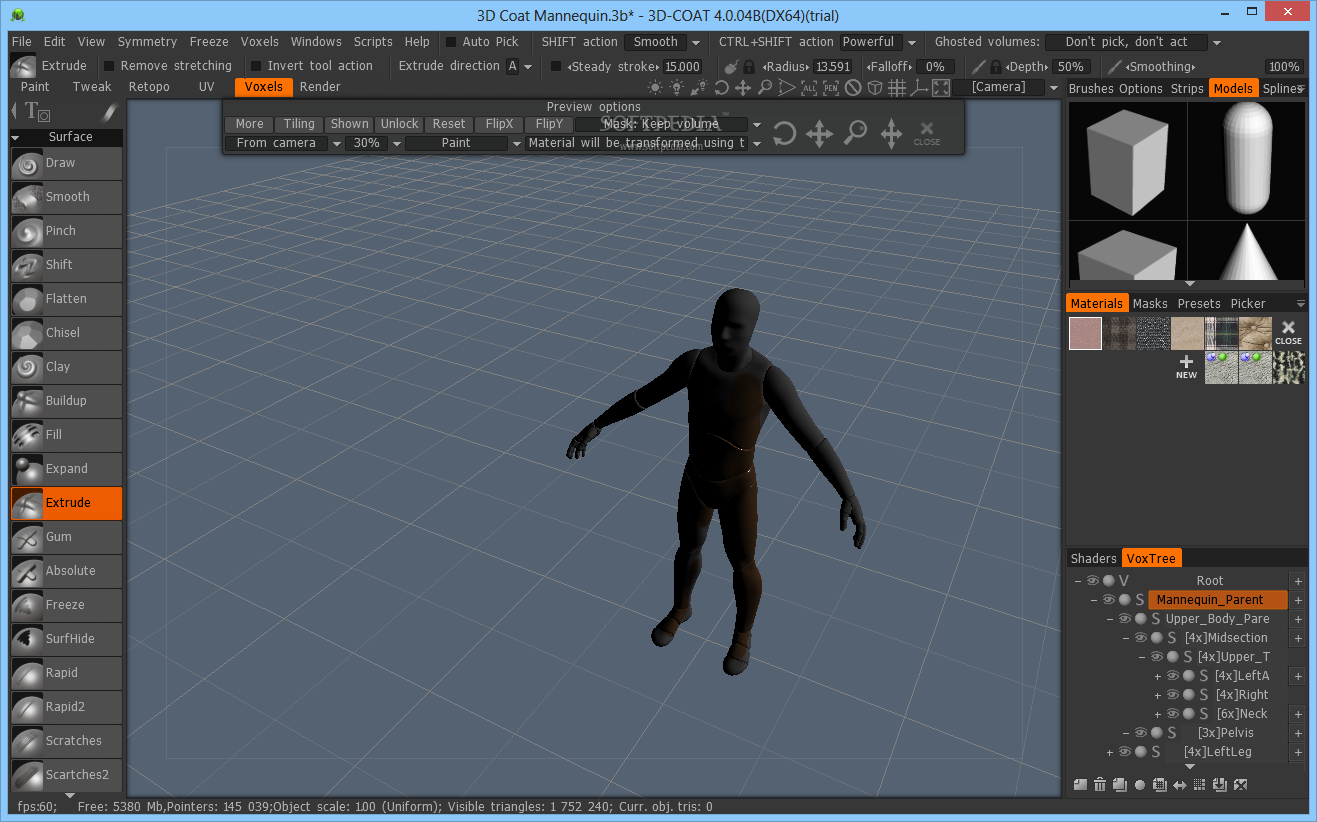
Task: Open the Voxels menu in menu bar
Action: (260, 42)
